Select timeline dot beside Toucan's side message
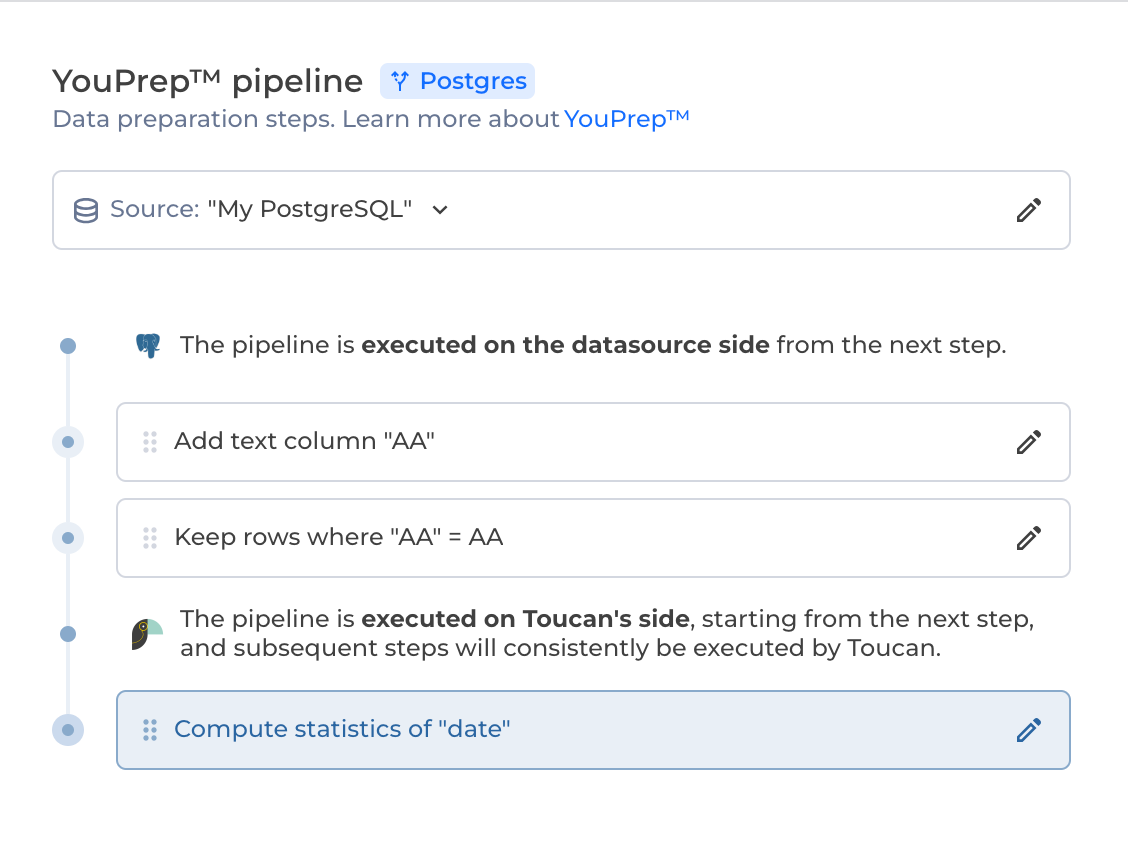This screenshot has height=842, width=1128. tap(68, 634)
